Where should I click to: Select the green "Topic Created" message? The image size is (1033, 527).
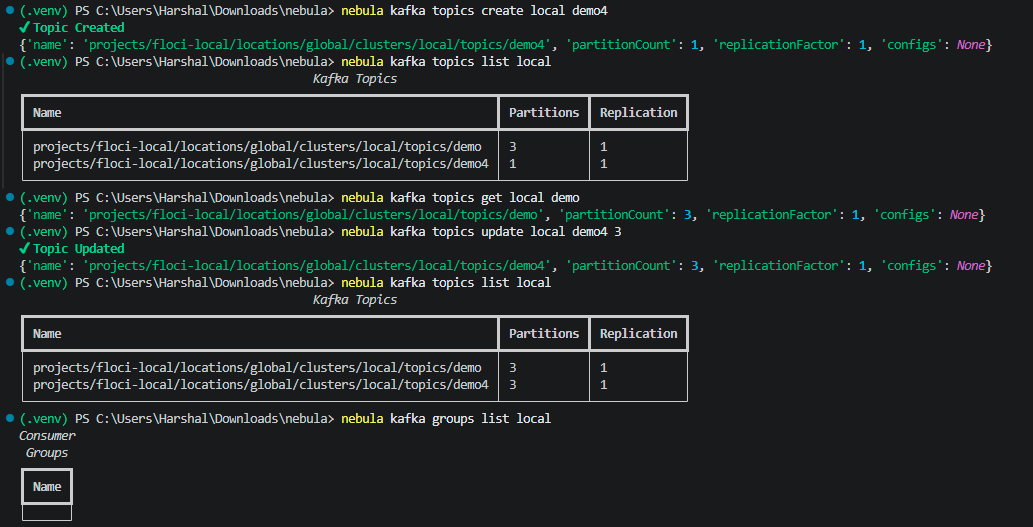tap(78, 28)
